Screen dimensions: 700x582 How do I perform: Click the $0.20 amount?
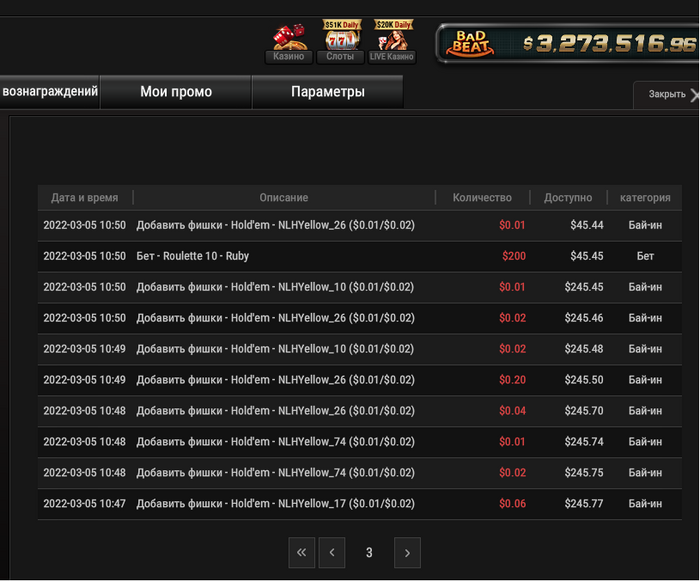point(512,380)
